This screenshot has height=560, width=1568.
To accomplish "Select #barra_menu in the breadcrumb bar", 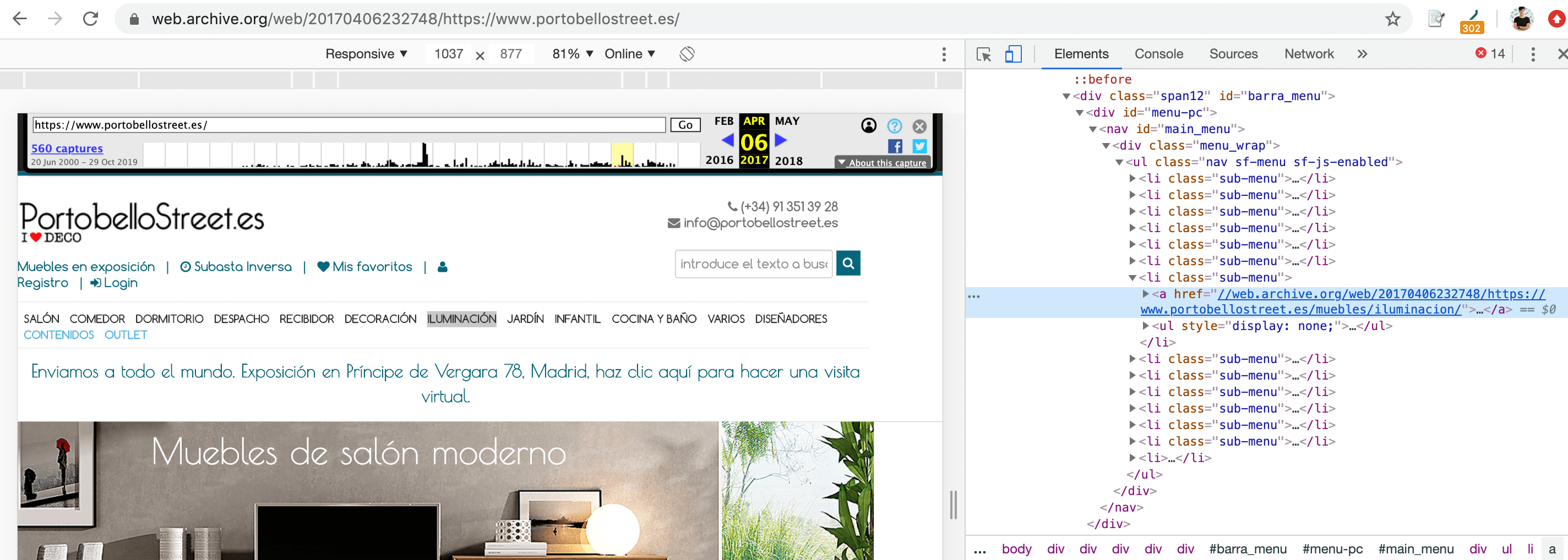I will point(1248,549).
